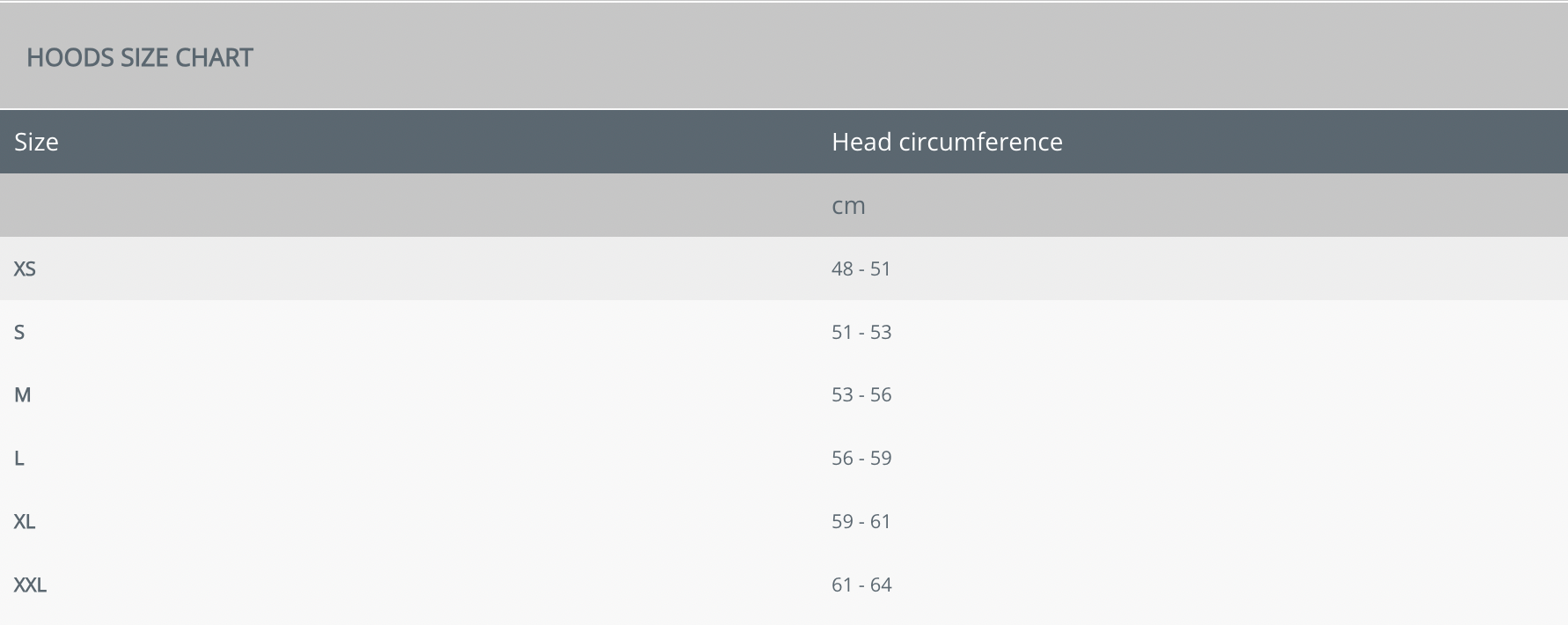Select the XL size label
The height and width of the screenshot is (625, 1568).
25,522
